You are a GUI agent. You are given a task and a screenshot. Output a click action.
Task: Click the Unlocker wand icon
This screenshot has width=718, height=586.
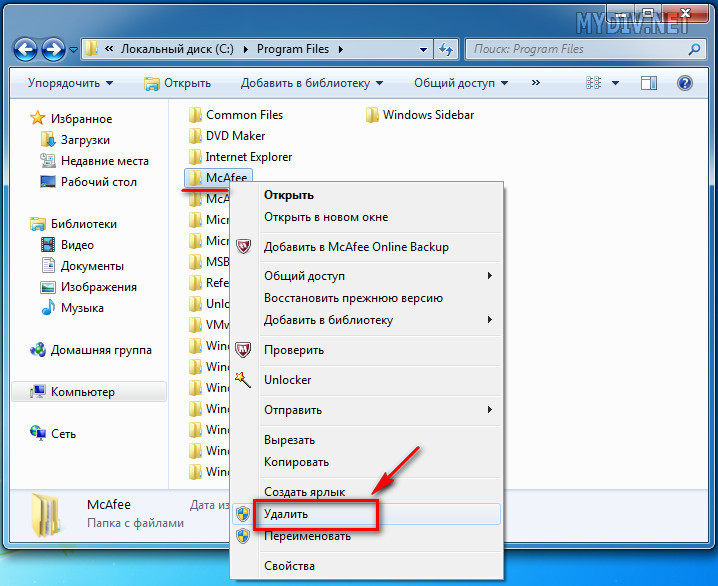coord(243,380)
